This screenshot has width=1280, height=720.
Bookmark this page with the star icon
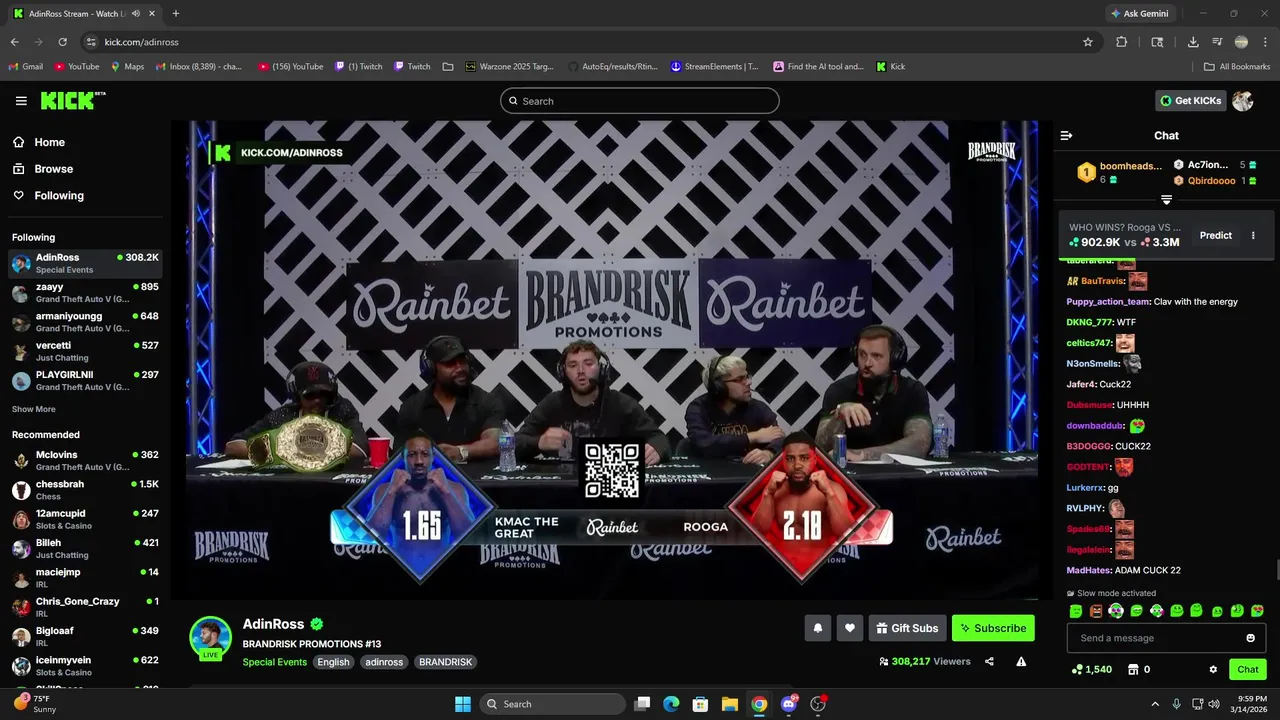click(1088, 42)
